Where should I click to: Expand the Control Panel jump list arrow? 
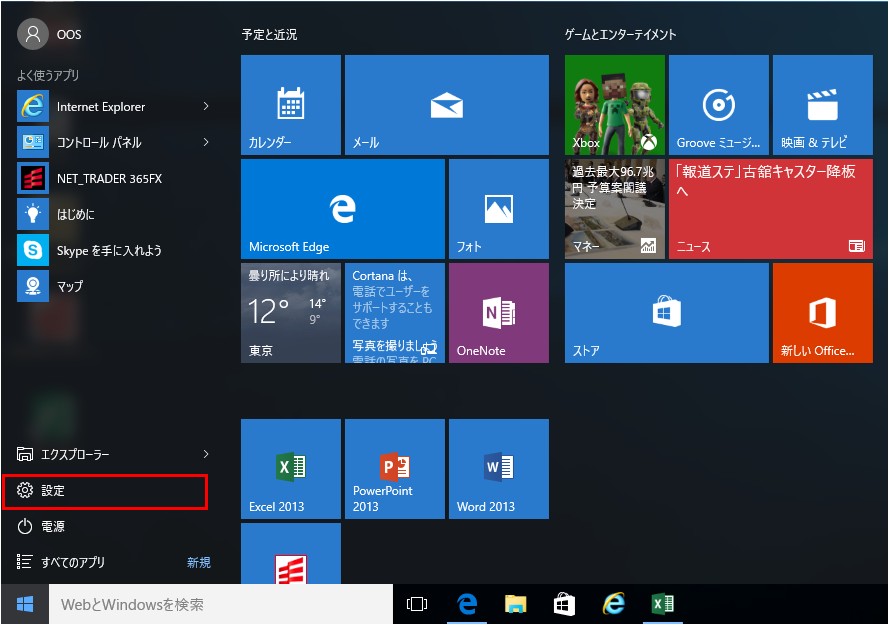coord(206,142)
